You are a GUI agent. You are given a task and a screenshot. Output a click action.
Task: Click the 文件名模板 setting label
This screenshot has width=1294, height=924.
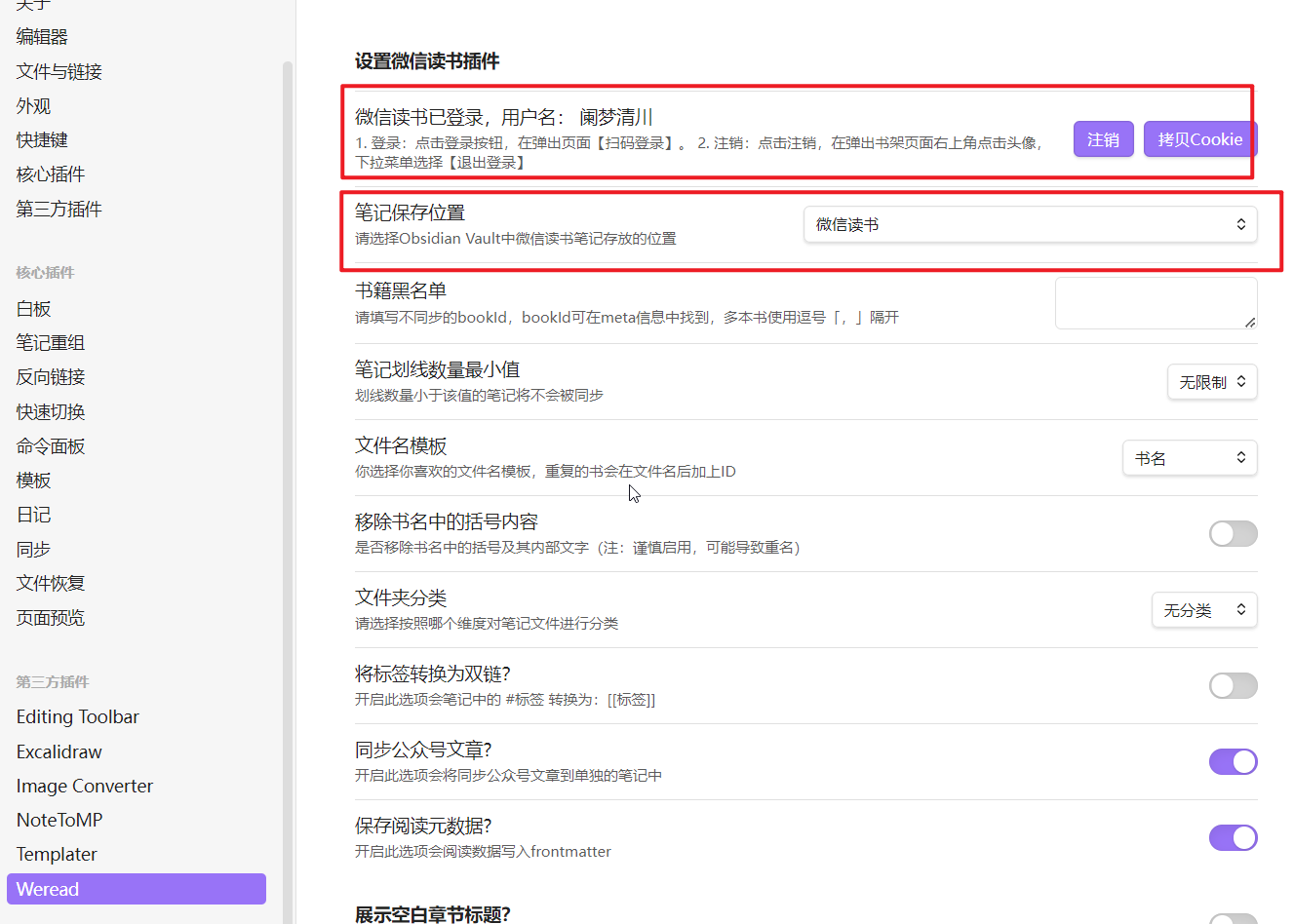click(x=401, y=445)
